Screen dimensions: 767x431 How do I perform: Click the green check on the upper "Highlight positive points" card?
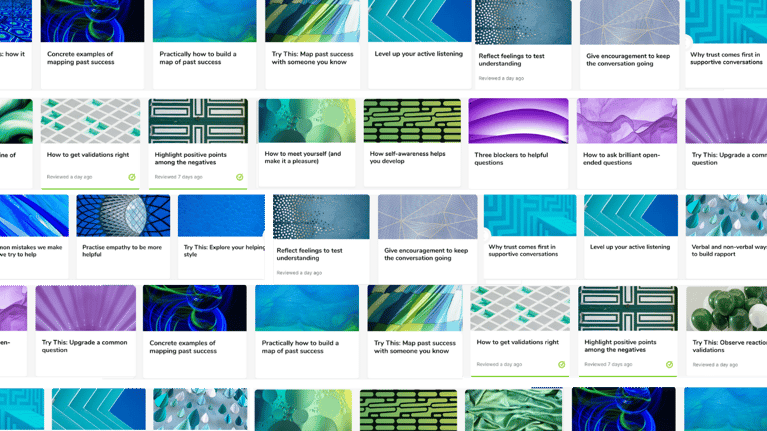239,177
